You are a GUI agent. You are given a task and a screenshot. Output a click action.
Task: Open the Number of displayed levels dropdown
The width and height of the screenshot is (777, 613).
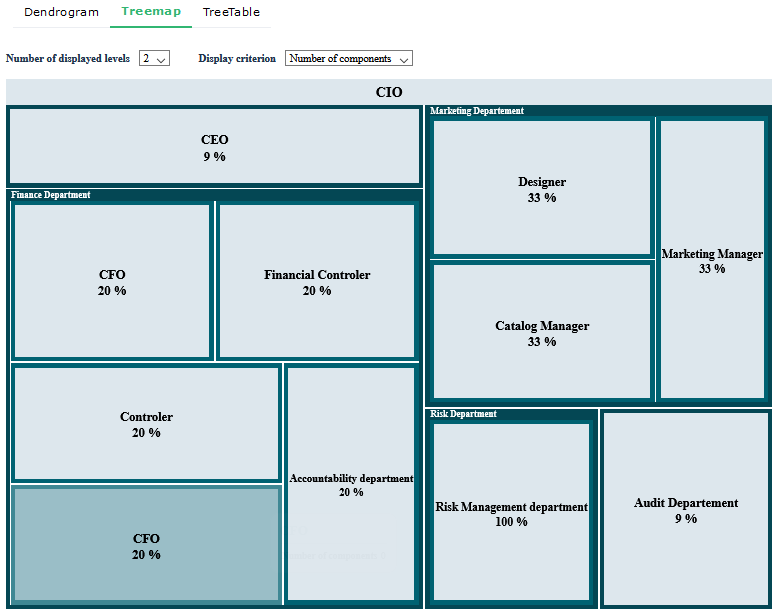pyautogui.click(x=154, y=59)
